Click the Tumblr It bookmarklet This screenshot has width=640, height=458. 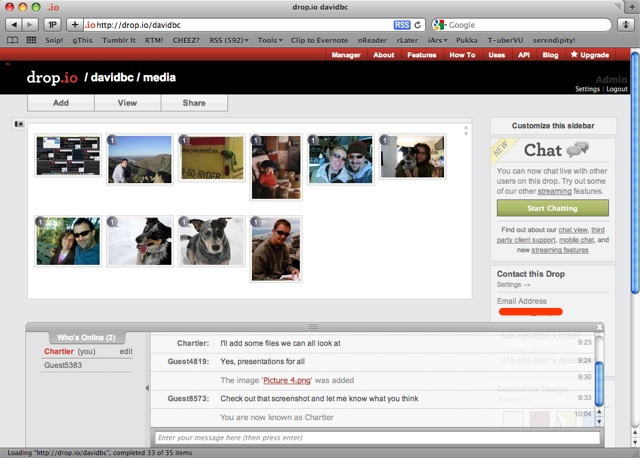tap(118, 40)
